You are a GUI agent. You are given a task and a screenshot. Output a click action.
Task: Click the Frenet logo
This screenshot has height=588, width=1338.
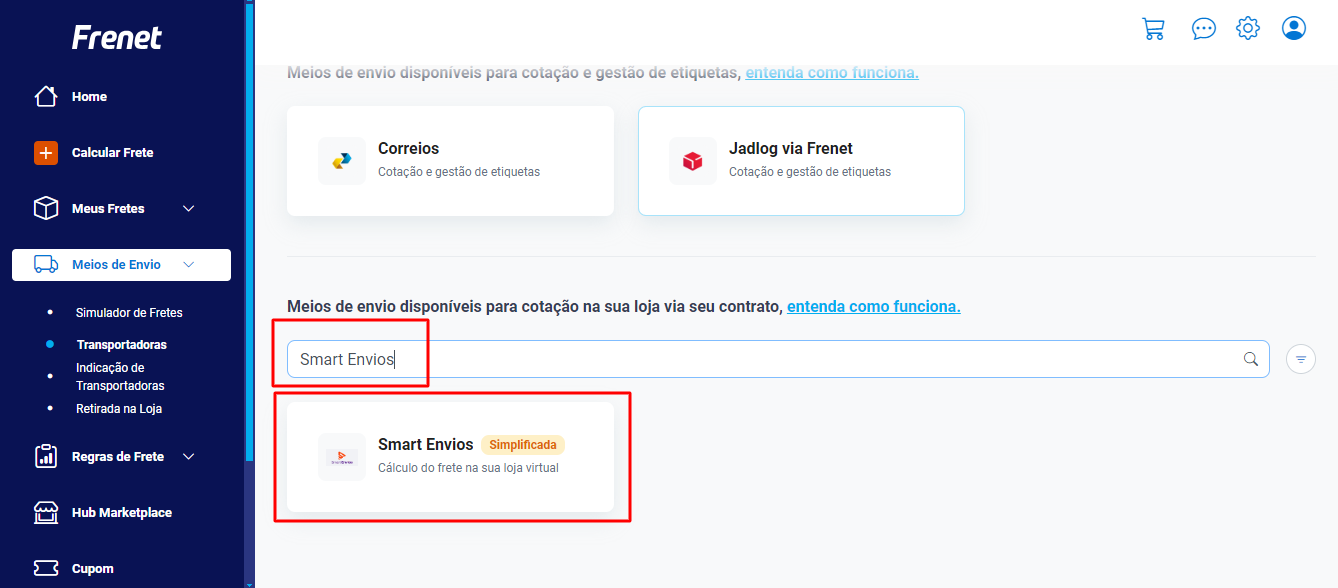click(117, 38)
